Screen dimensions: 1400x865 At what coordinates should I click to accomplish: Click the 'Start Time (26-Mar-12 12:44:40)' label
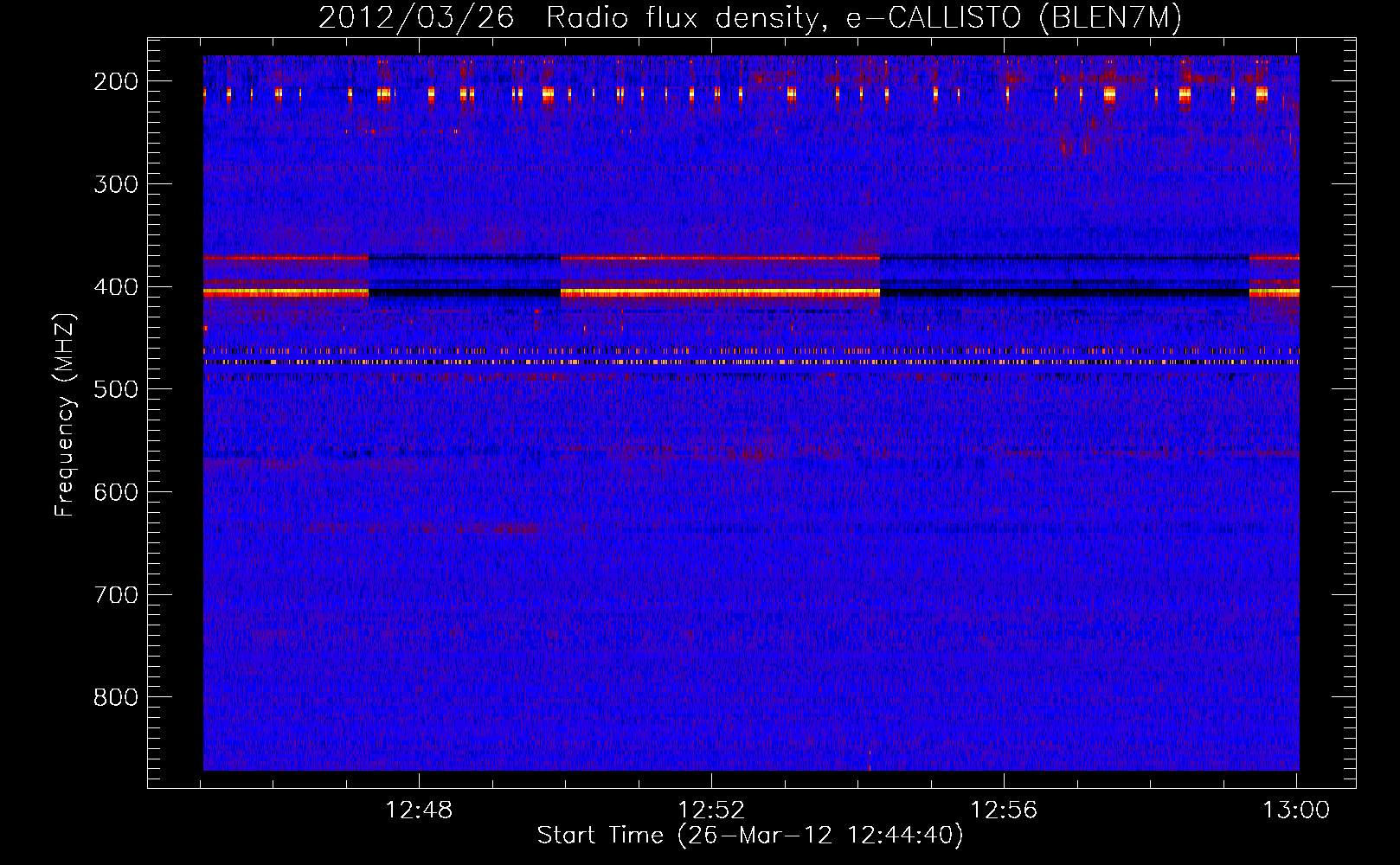point(750,836)
